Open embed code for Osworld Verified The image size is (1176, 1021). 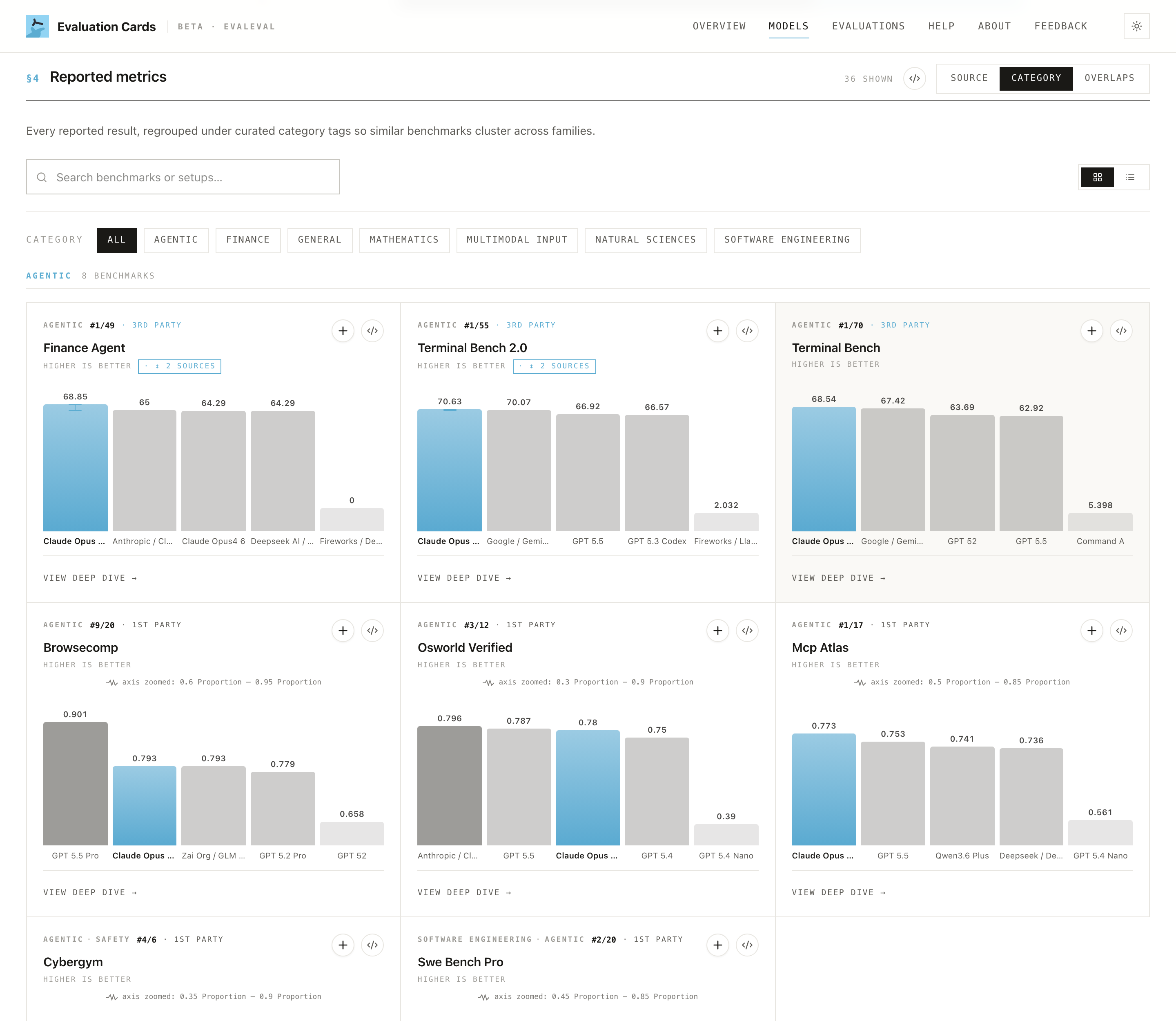click(748, 631)
